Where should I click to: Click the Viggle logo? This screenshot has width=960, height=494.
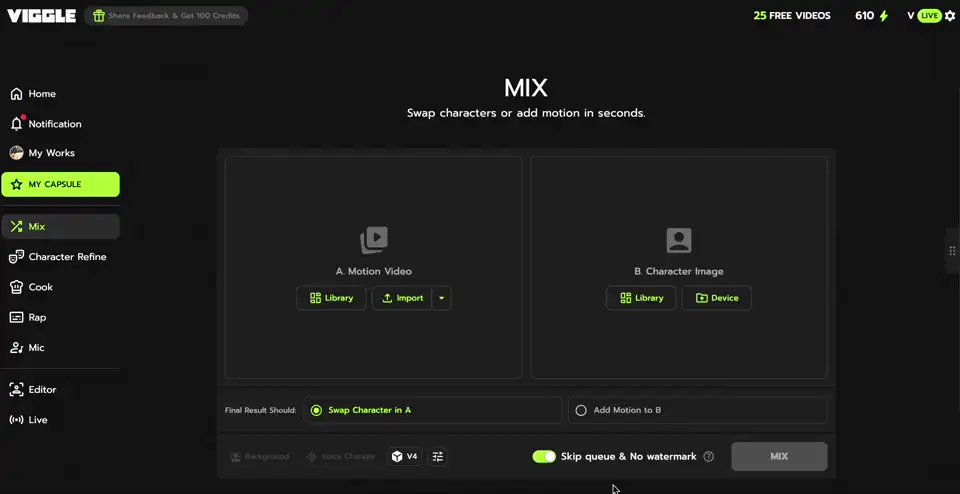click(x=42, y=16)
